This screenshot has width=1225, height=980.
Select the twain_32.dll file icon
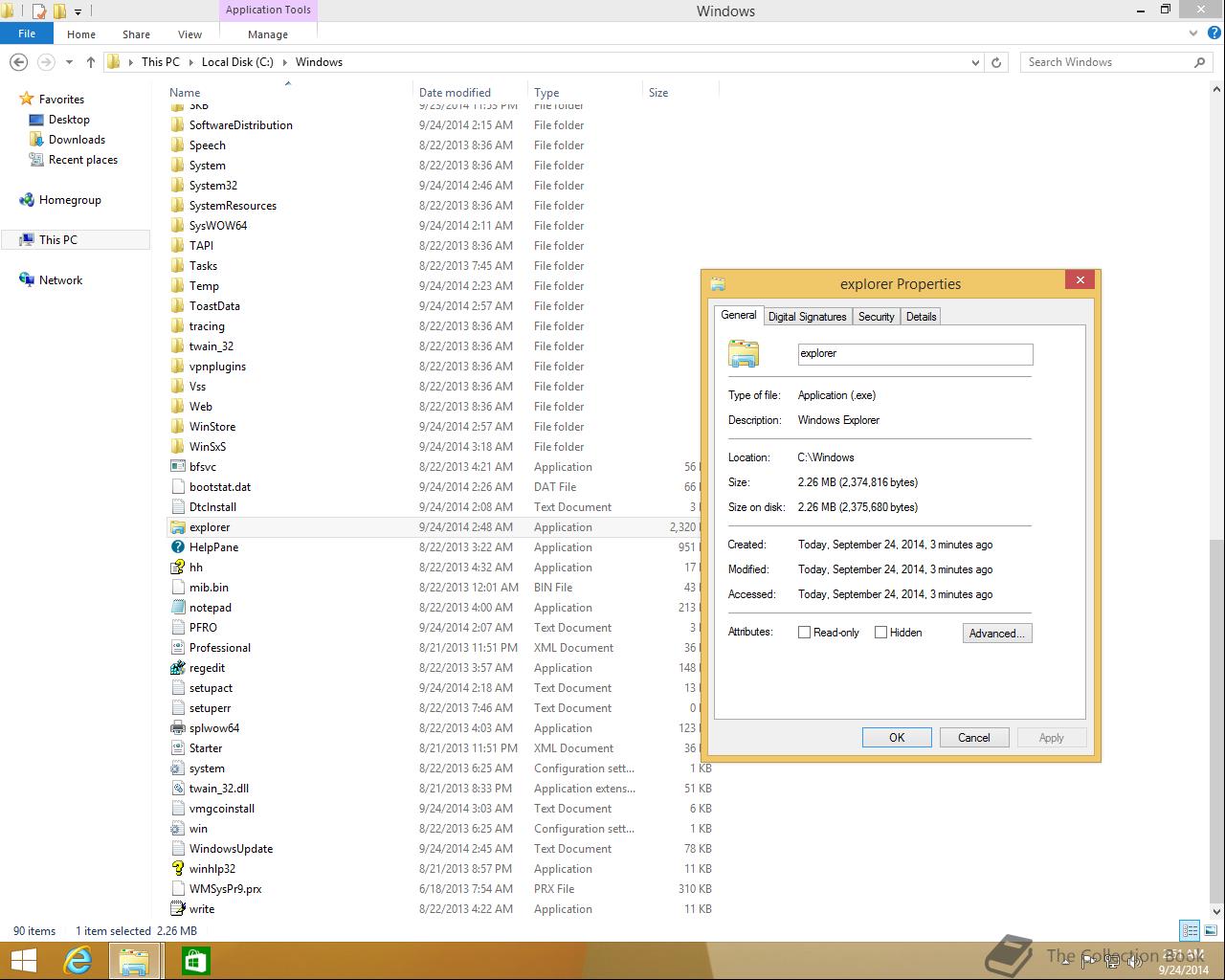coord(177,789)
